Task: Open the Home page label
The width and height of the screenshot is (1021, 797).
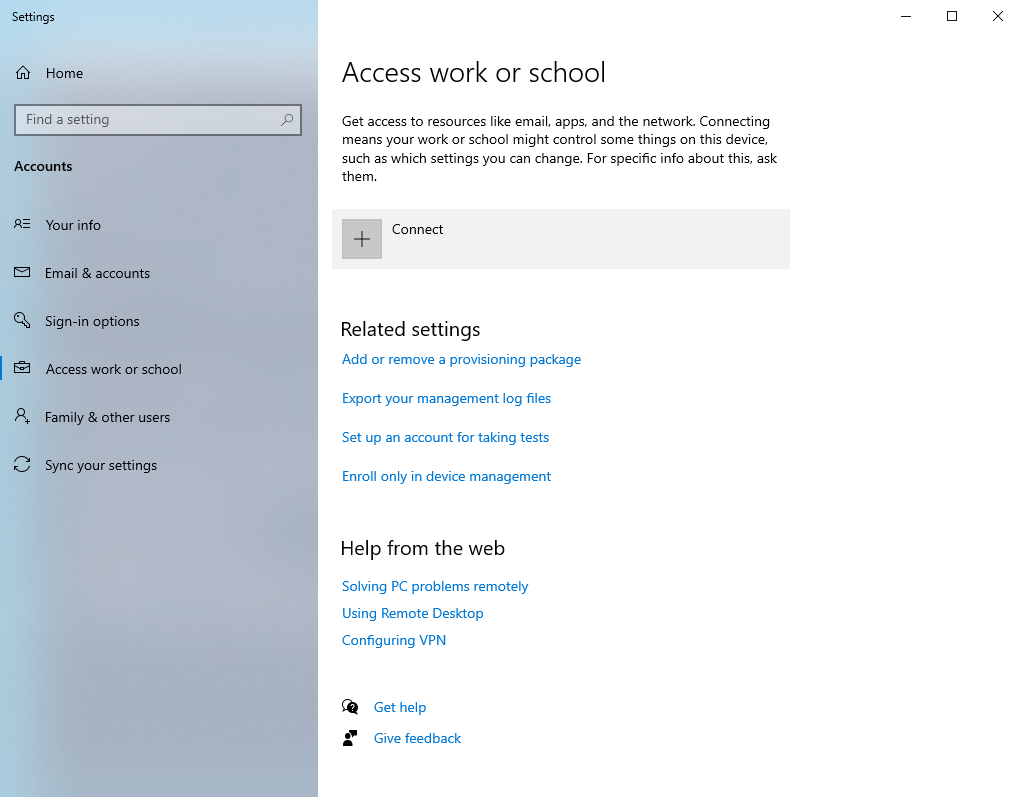Action: click(64, 73)
